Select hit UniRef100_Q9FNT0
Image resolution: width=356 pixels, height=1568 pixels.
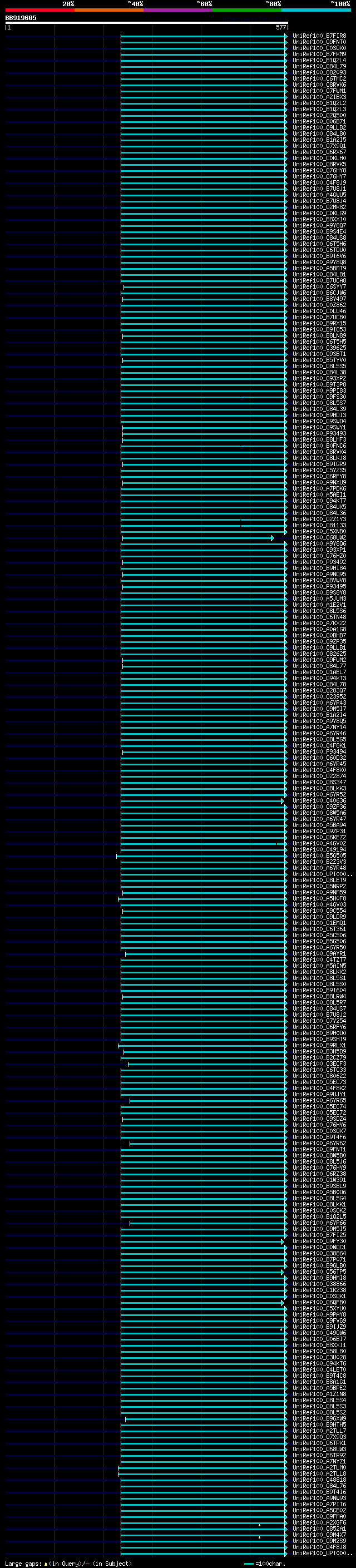pos(319,42)
